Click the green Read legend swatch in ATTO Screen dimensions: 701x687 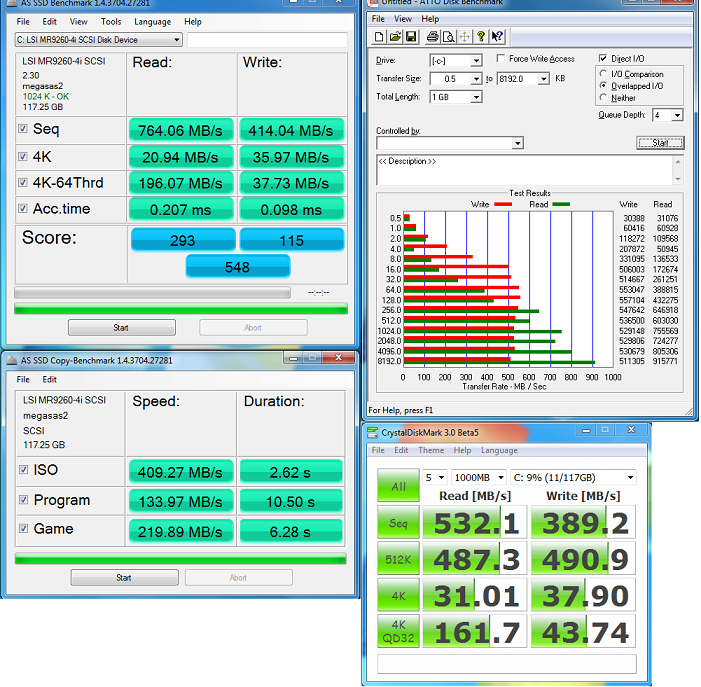tap(561, 204)
